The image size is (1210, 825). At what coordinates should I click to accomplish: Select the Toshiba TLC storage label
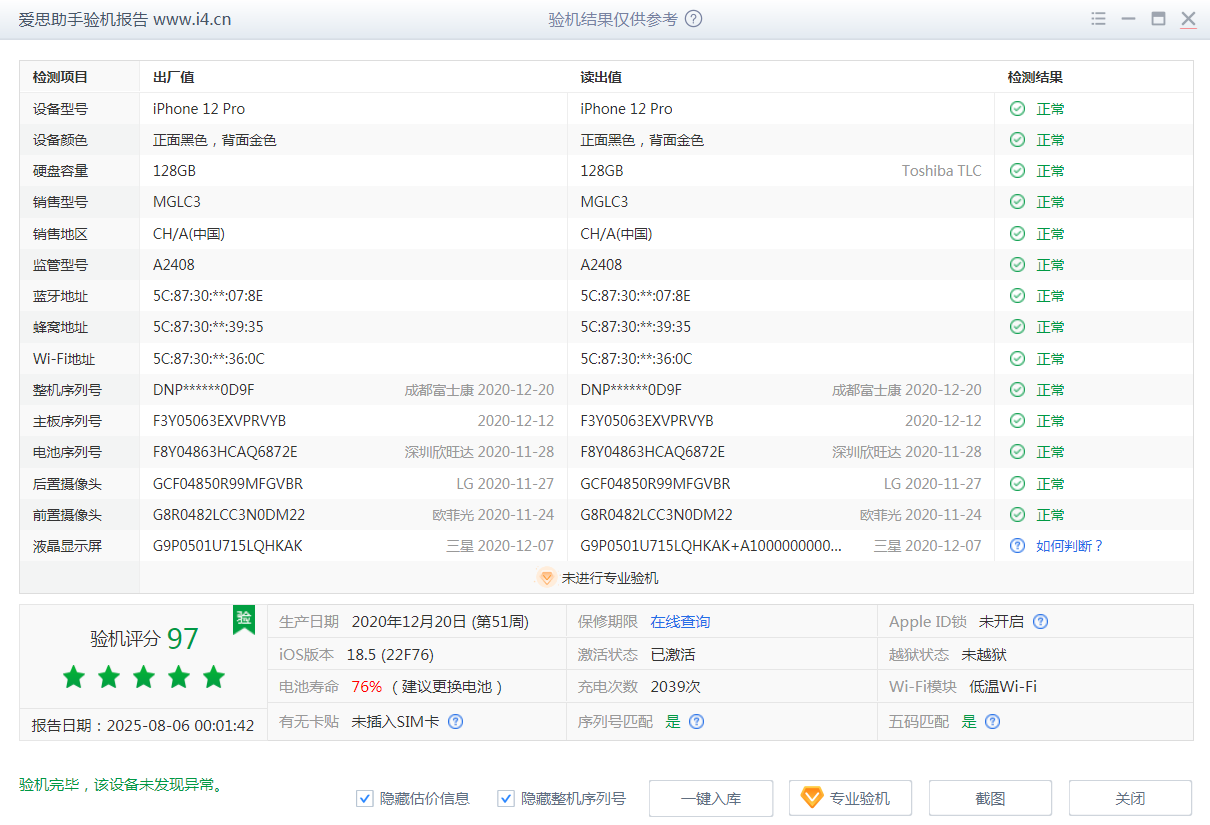coord(942,171)
